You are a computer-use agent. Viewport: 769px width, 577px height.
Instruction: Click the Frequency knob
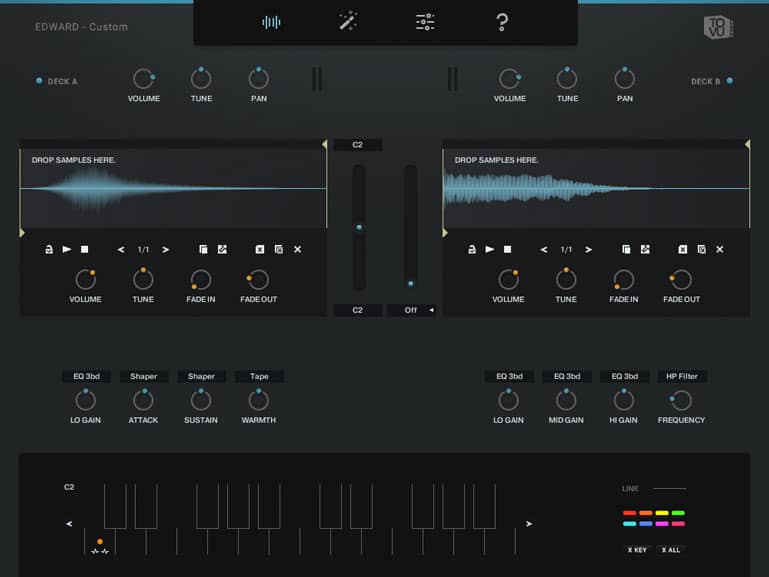click(681, 401)
